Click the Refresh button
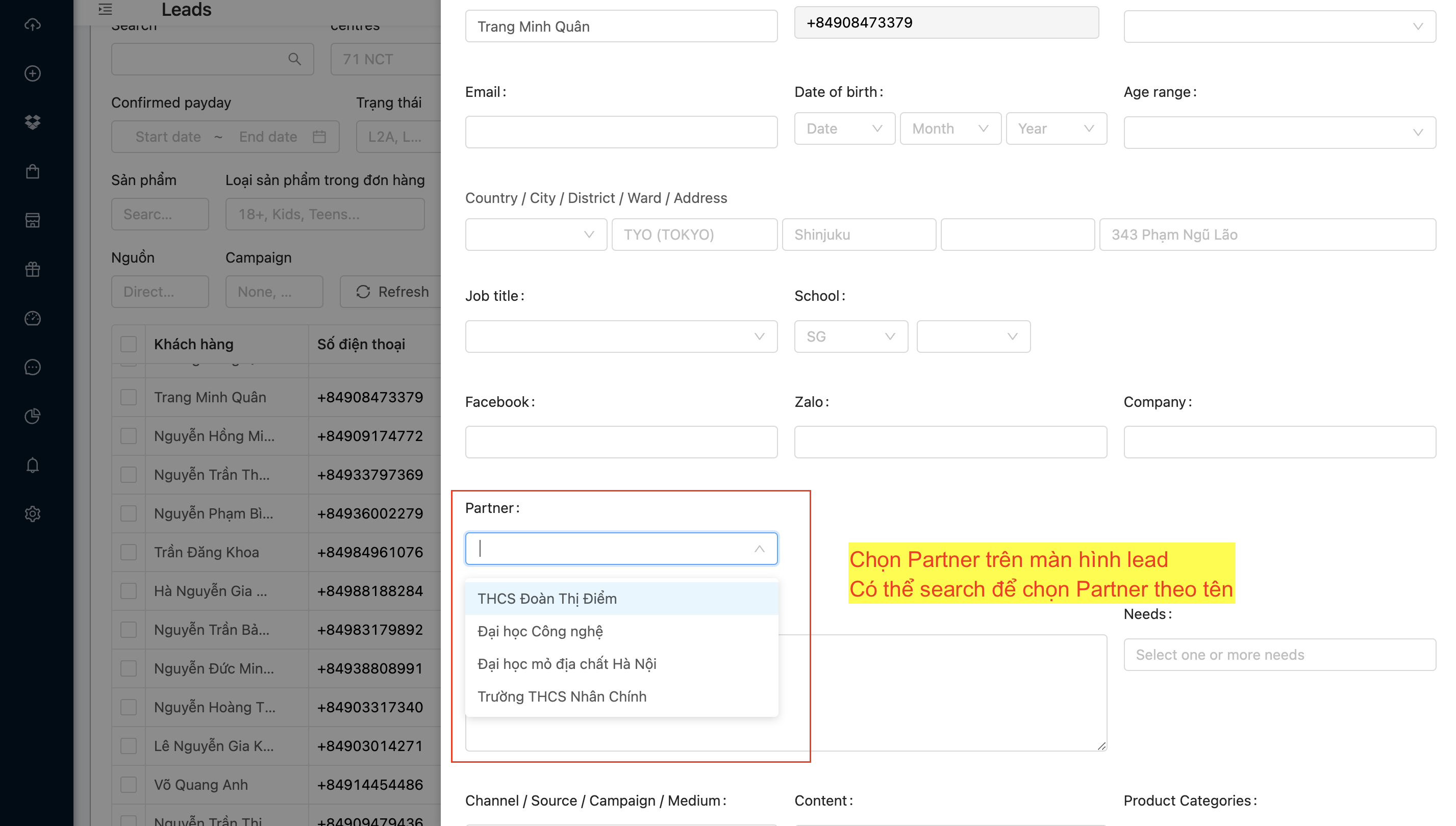 tap(392, 292)
